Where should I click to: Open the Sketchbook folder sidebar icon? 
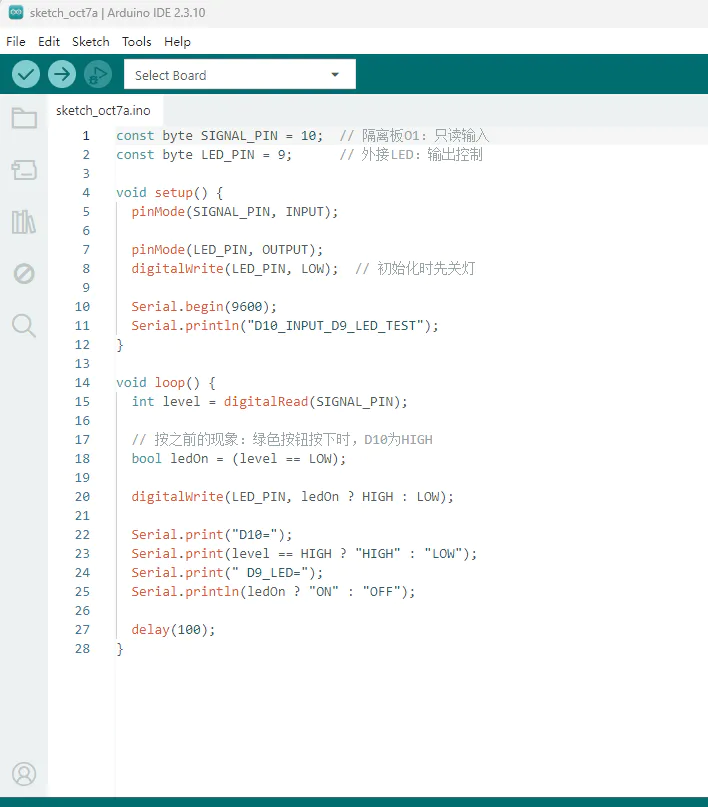click(24, 118)
